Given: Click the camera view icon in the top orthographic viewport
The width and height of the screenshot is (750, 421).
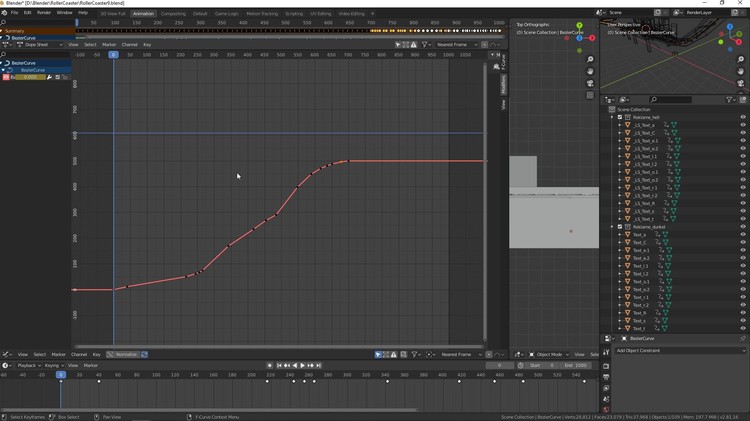Looking at the screenshot, I should pyautogui.click(x=590, y=84).
